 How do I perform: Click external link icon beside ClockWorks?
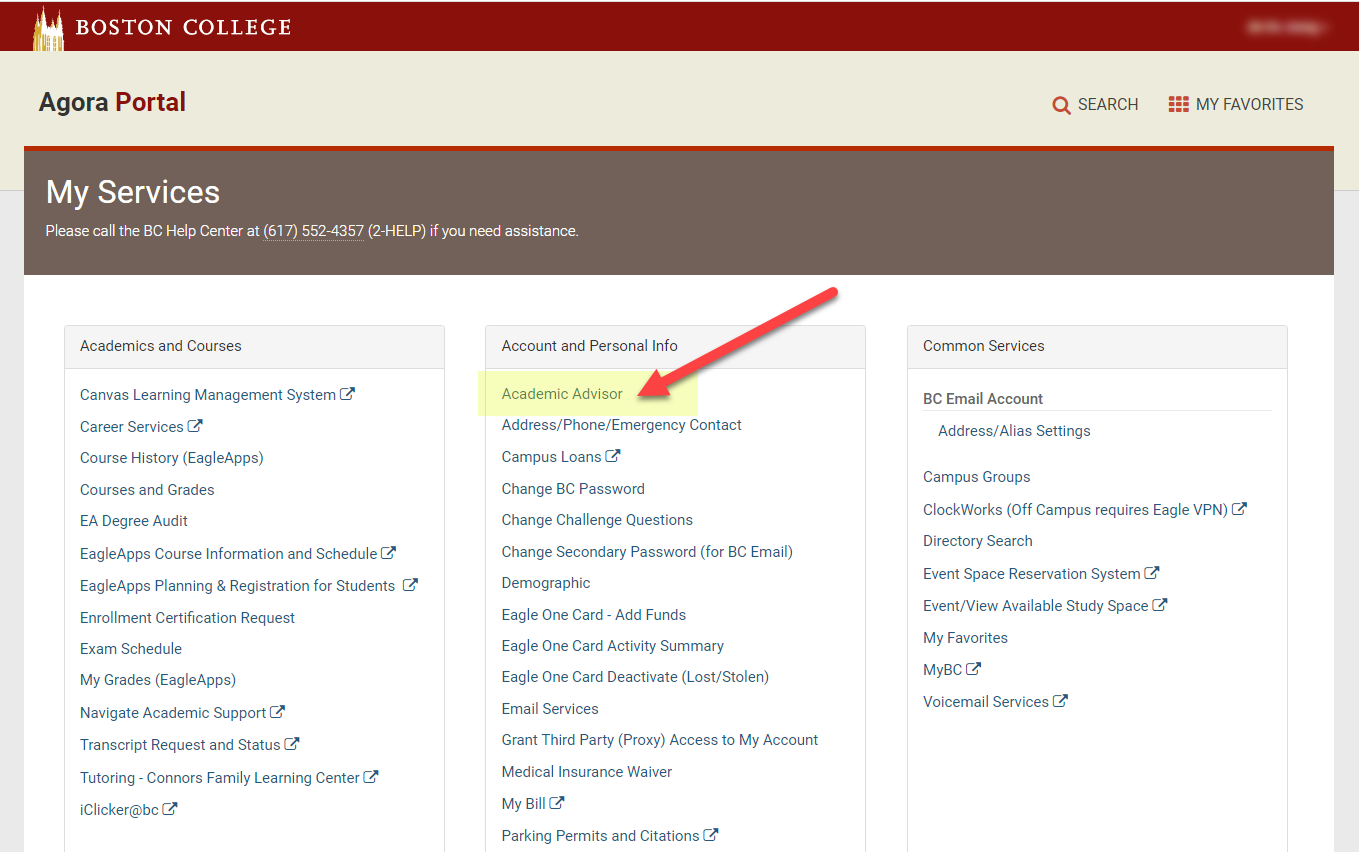[x=1239, y=508]
